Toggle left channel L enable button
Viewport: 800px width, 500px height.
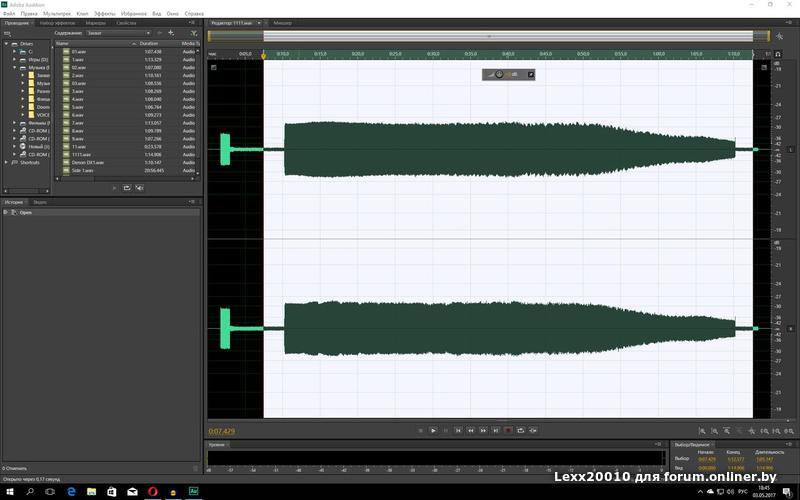coord(789,150)
